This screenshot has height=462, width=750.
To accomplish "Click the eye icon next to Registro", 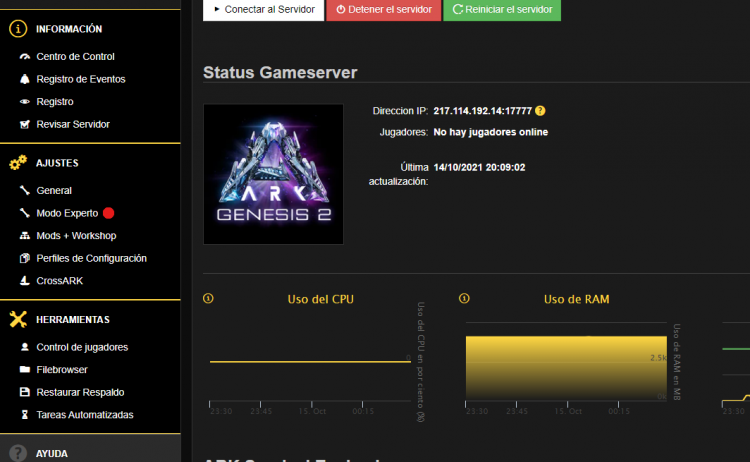I will pyautogui.click(x=26, y=102).
